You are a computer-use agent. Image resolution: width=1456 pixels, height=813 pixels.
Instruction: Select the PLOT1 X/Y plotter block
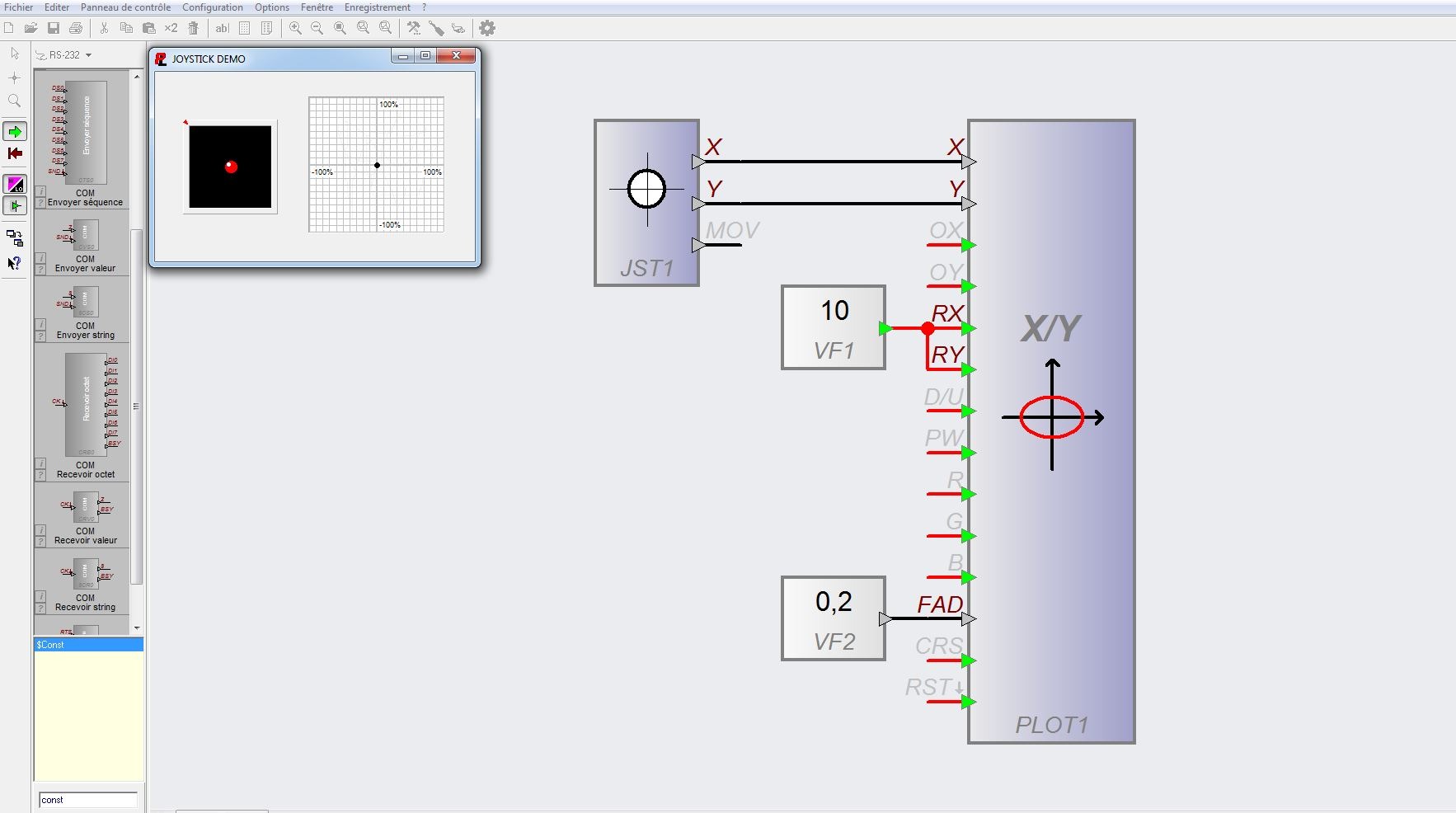point(1052,431)
